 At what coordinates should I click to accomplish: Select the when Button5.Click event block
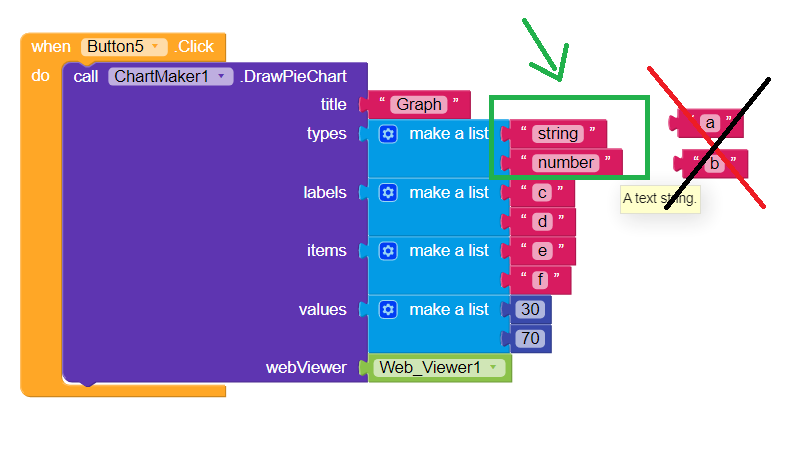(123, 47)
